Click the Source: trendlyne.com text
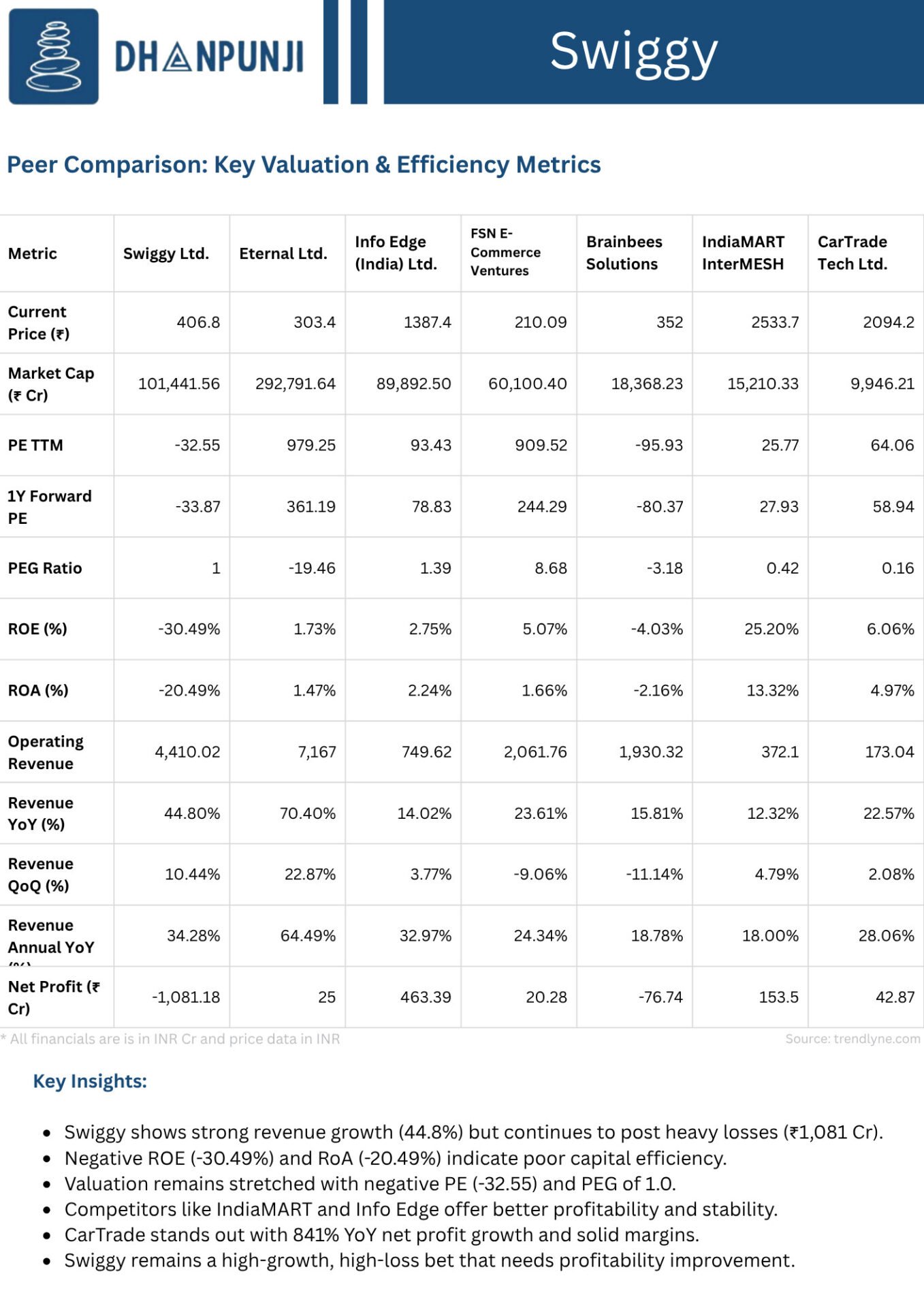 pyautogui.click(x=853, y=1039)
